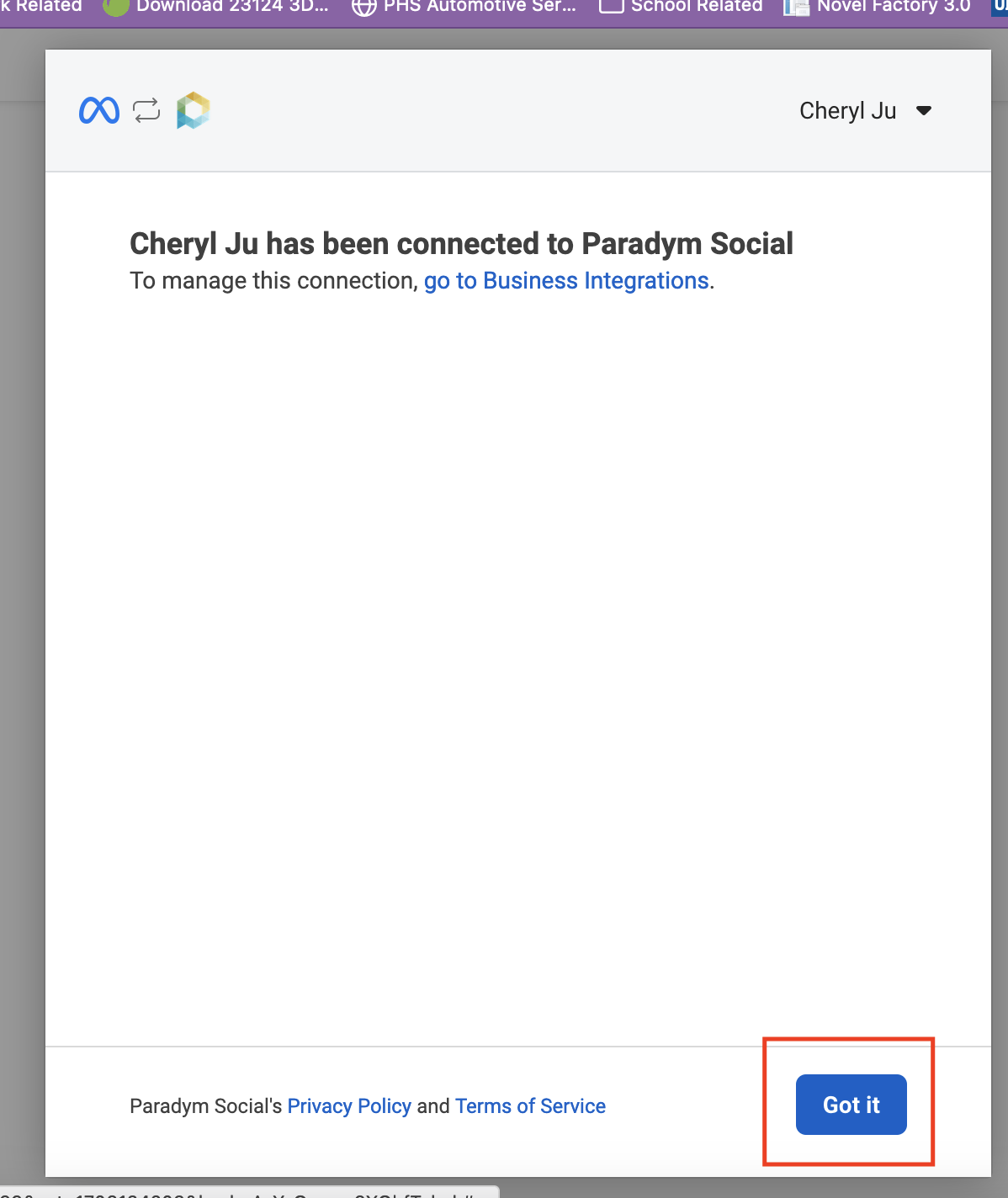Screen dimensions: 1008x1198
Task: Open the Novel Factory 3.0 bookmark
Action: coord(877,6)
